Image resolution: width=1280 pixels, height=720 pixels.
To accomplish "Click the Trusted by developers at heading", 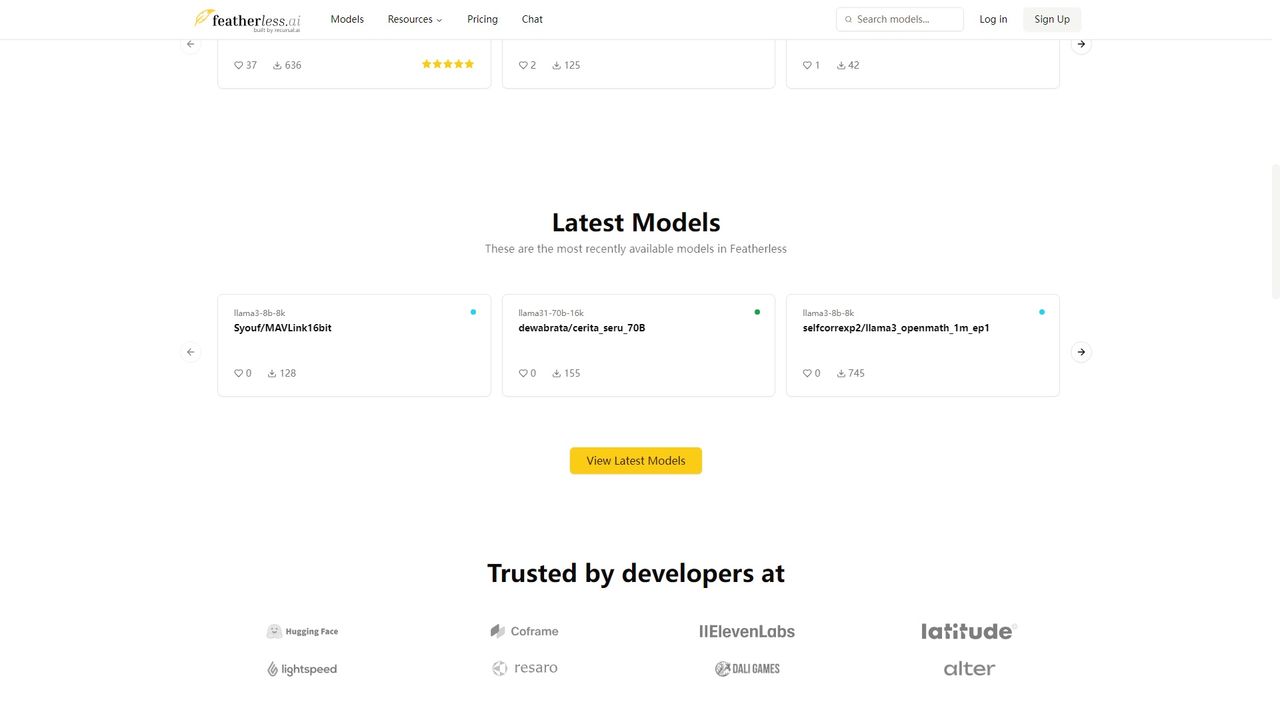I will pyautogui.click(x=636, y=573).
